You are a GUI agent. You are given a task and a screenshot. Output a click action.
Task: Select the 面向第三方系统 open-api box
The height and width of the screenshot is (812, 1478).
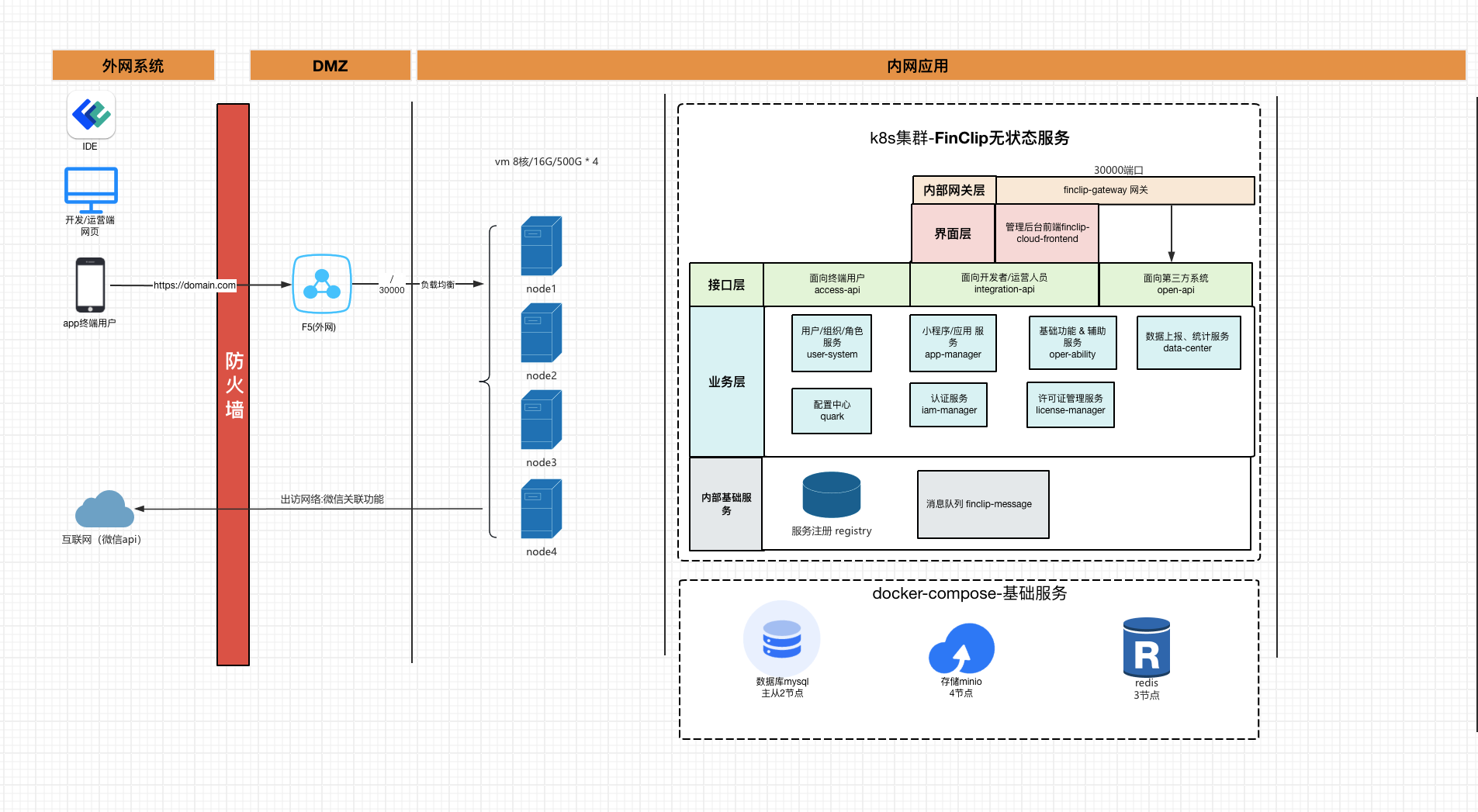pyautogui.click(x=1176, y=285)
